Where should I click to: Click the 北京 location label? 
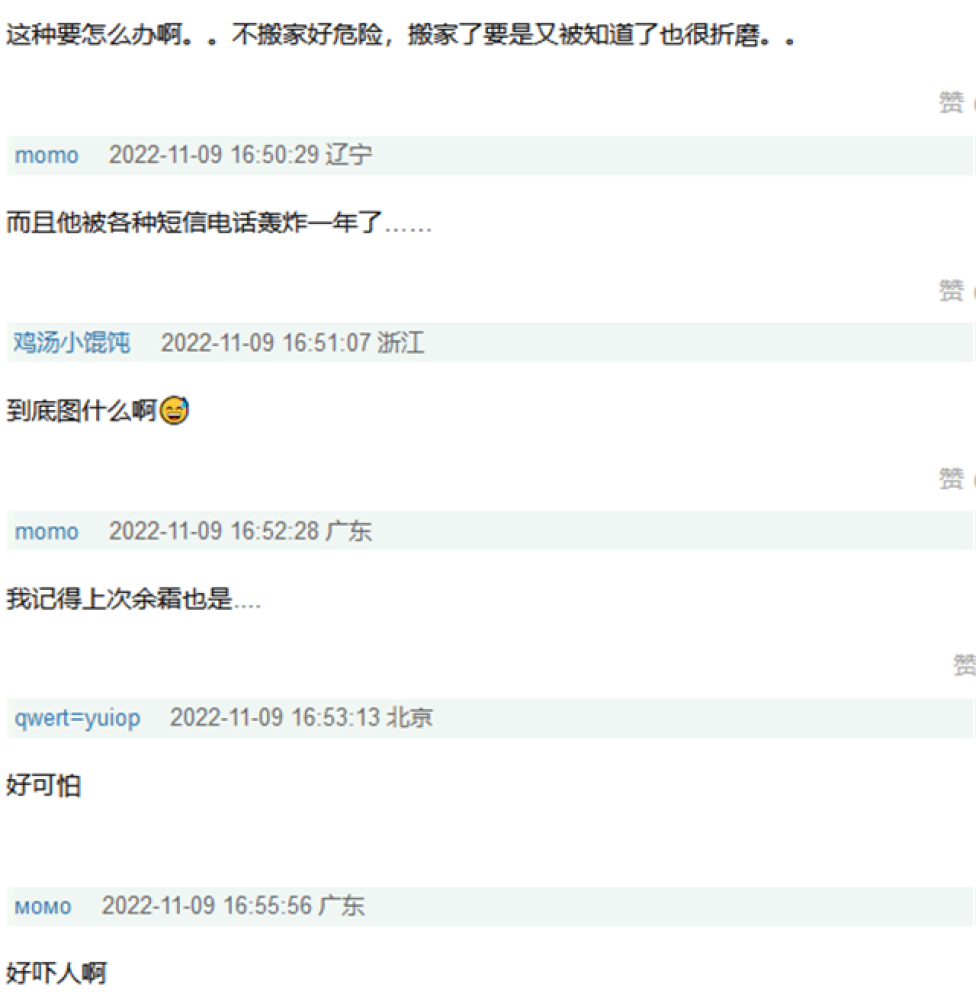pos(410,717)
